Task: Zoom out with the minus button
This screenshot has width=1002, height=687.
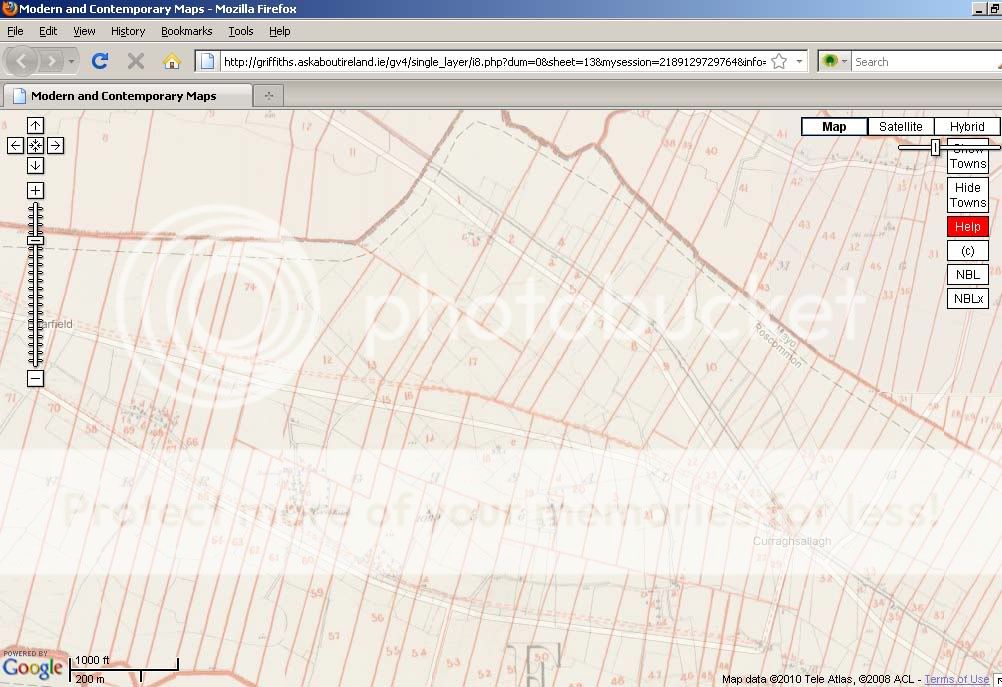Action: (x=35, y=379)
